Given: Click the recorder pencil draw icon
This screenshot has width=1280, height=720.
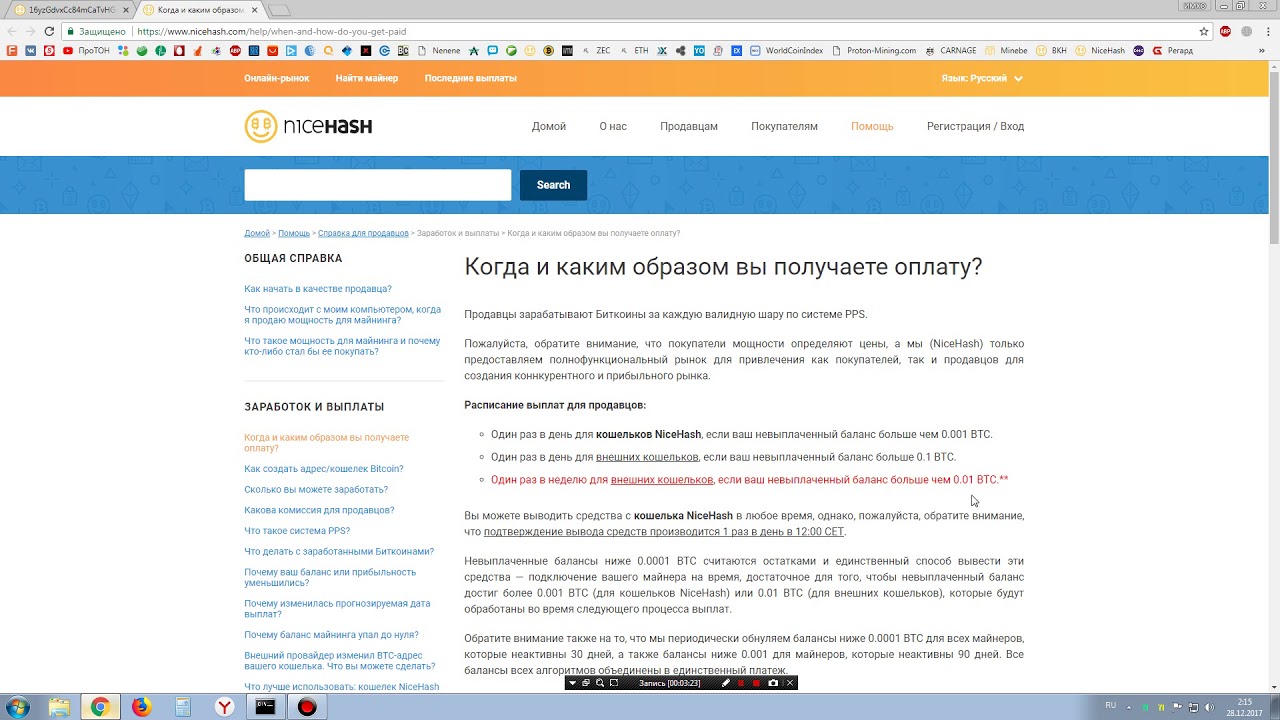Looking at the screenshot, I should [x=726, y=683].
